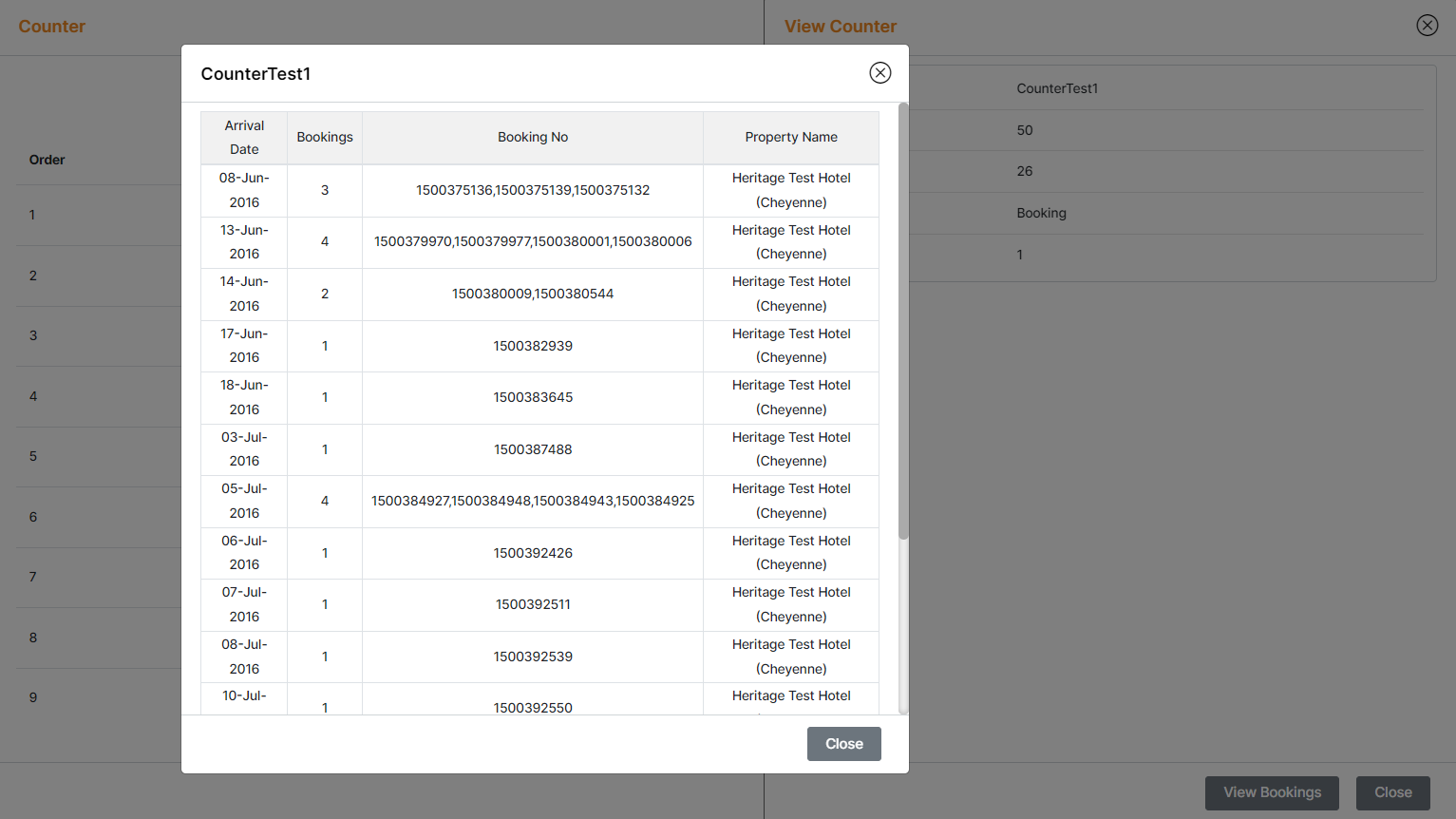Image resolution: width=1456 pixels, height=819 pixels.
Task: Click CounterTest1 value in View Counter panel
Action: pos(1057,88)
